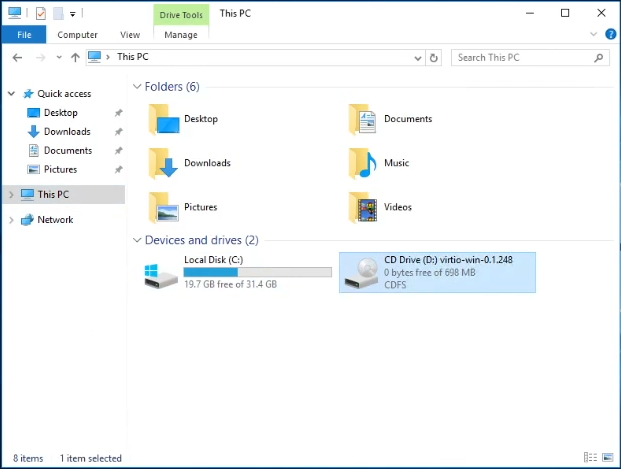The image size is (621, 469).
Task: Select Desktop in Quick access sidebar
Action: click(x=63, y=113)
